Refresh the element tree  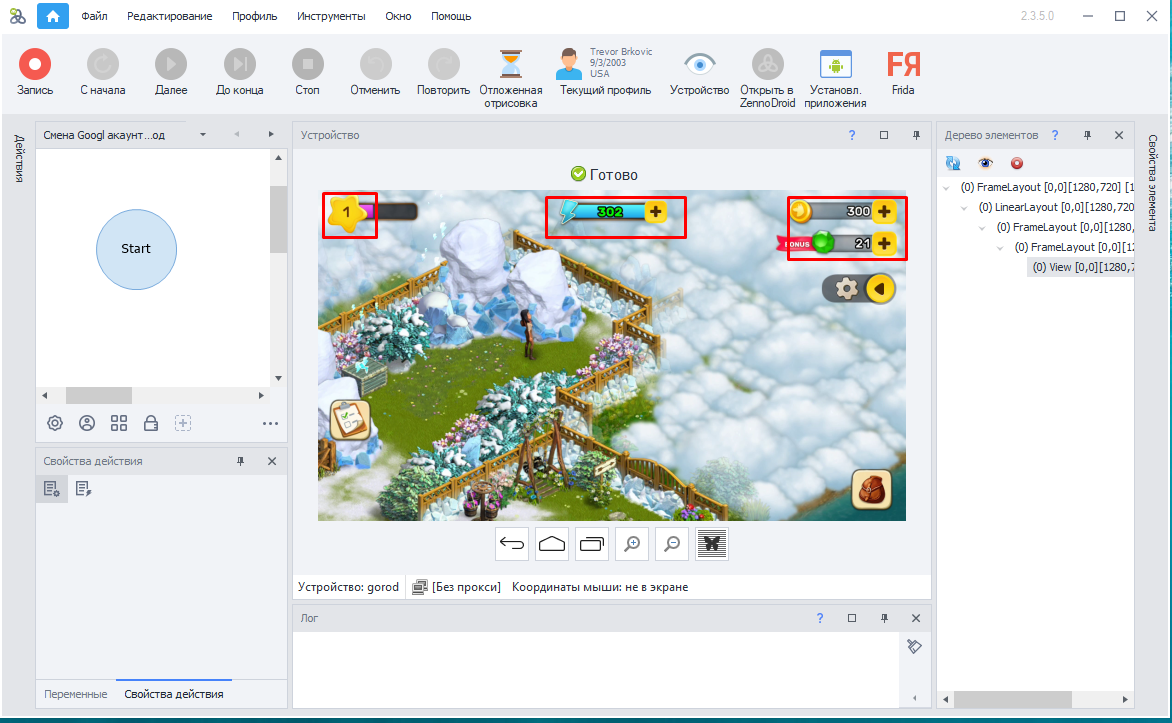tap(953, 163)
